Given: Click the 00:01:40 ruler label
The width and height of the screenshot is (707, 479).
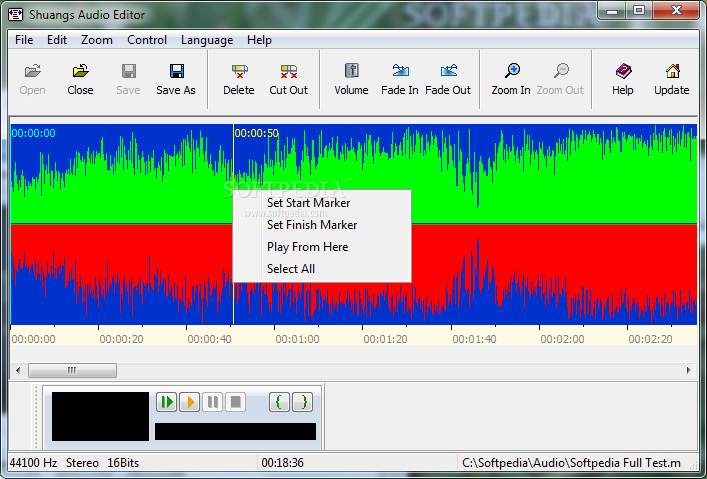Looking at the screenshot, I should [x=474, y=339].
